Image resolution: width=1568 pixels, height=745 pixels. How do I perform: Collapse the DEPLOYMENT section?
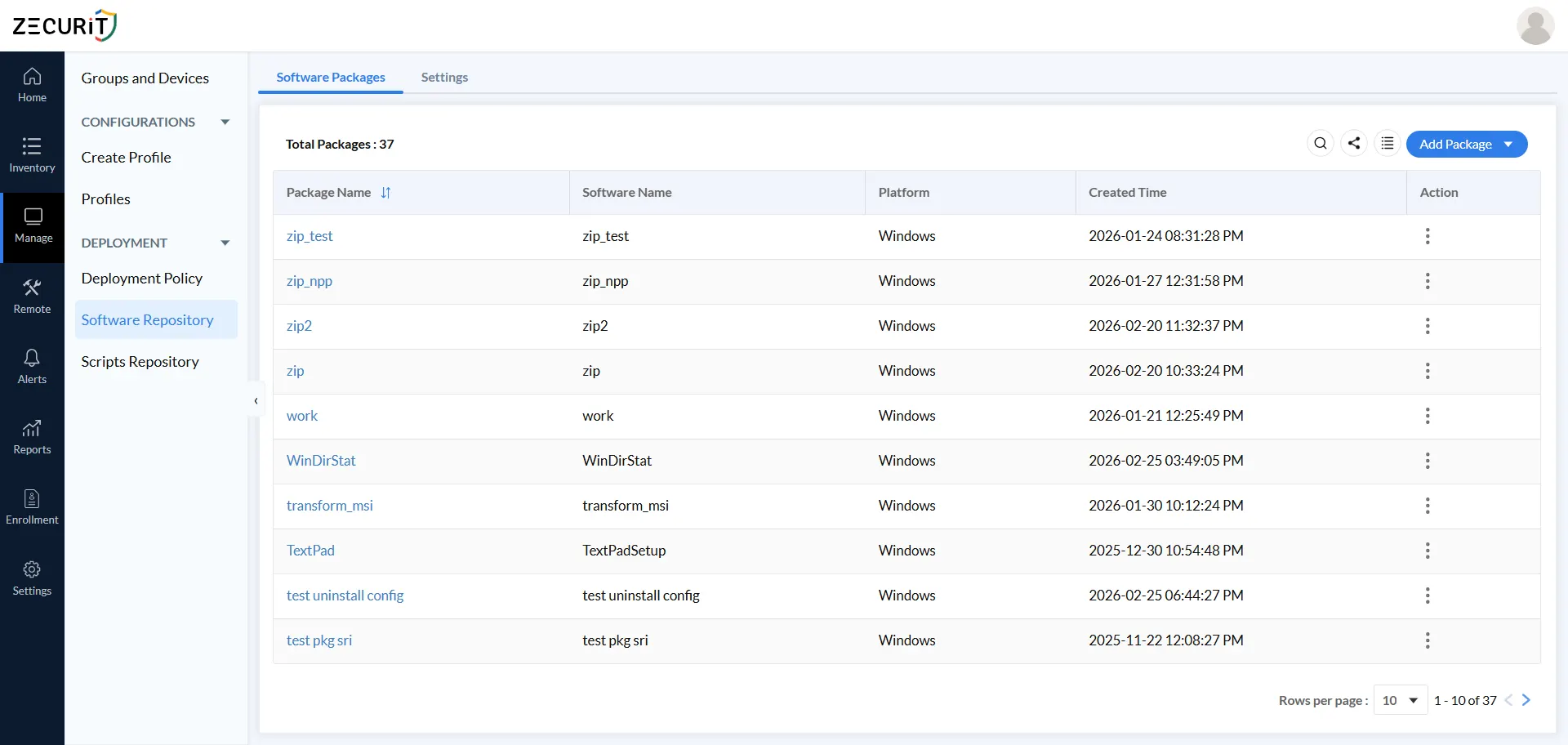point(225,243)
